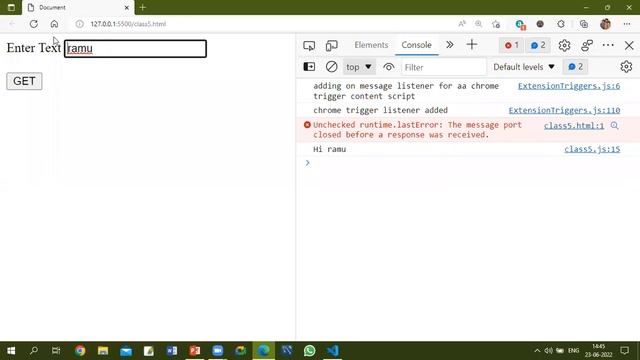Clear the console with the circle-slash icon
Viewport: 640px width, 360px height.
click(x=331, y=67)
